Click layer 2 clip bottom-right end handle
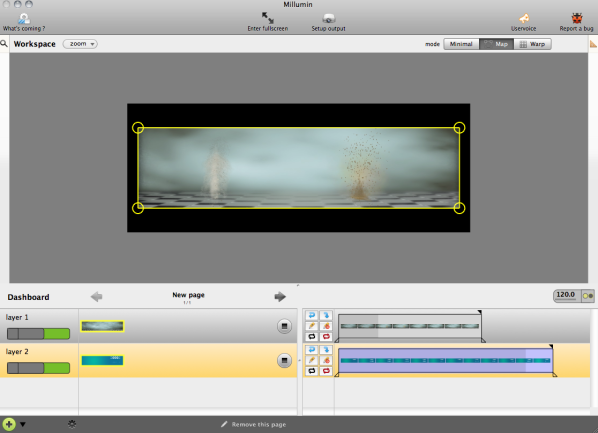This screenshot has height=433, width=598. [x=555, y=375]
